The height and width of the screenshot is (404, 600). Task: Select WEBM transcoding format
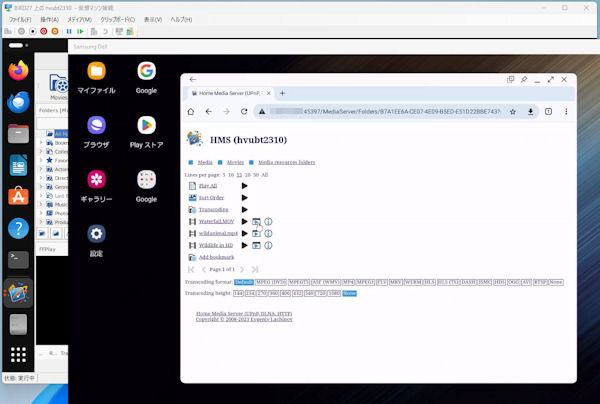(x=413, y=282)
